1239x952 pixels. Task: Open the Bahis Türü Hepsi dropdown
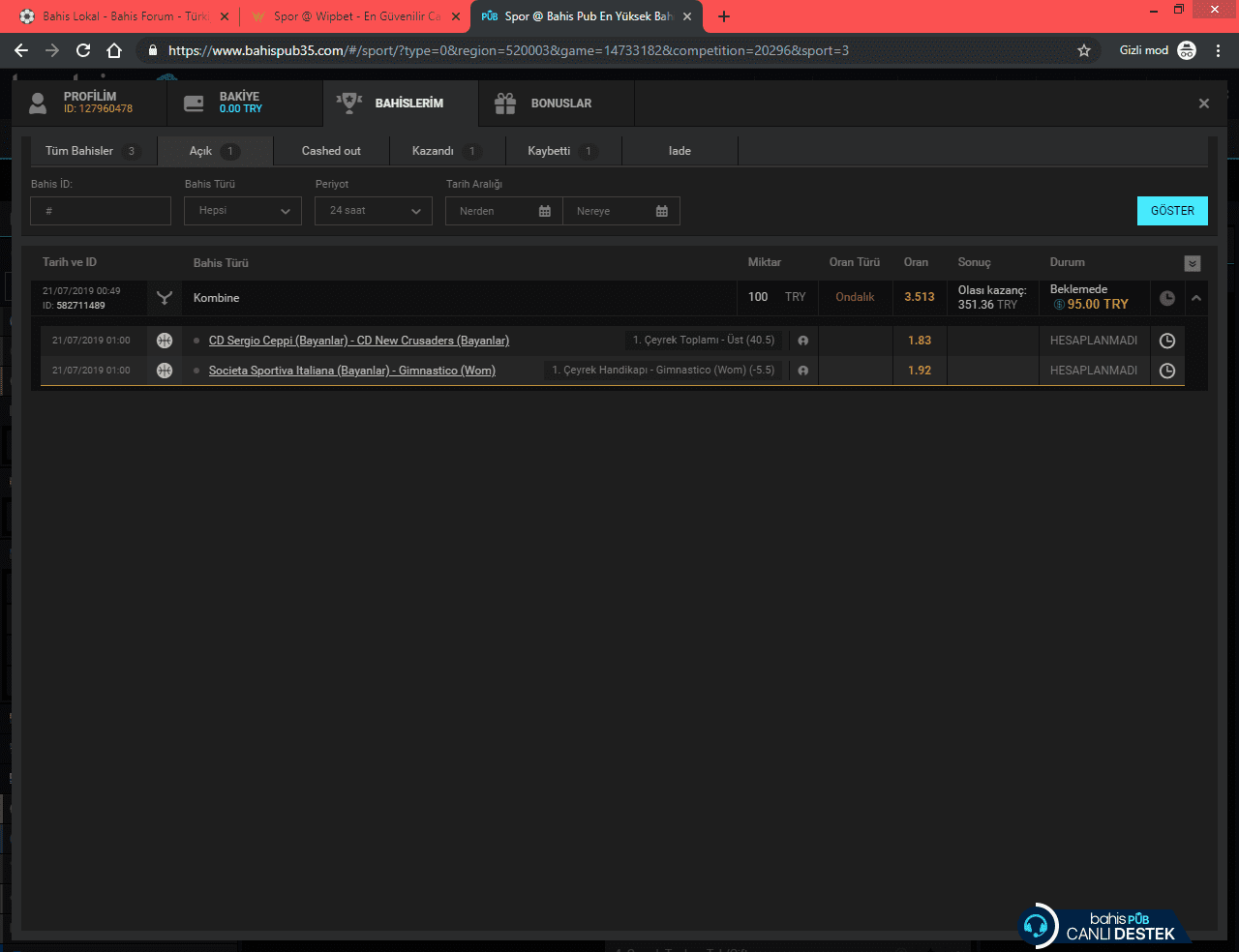[243, 211]
